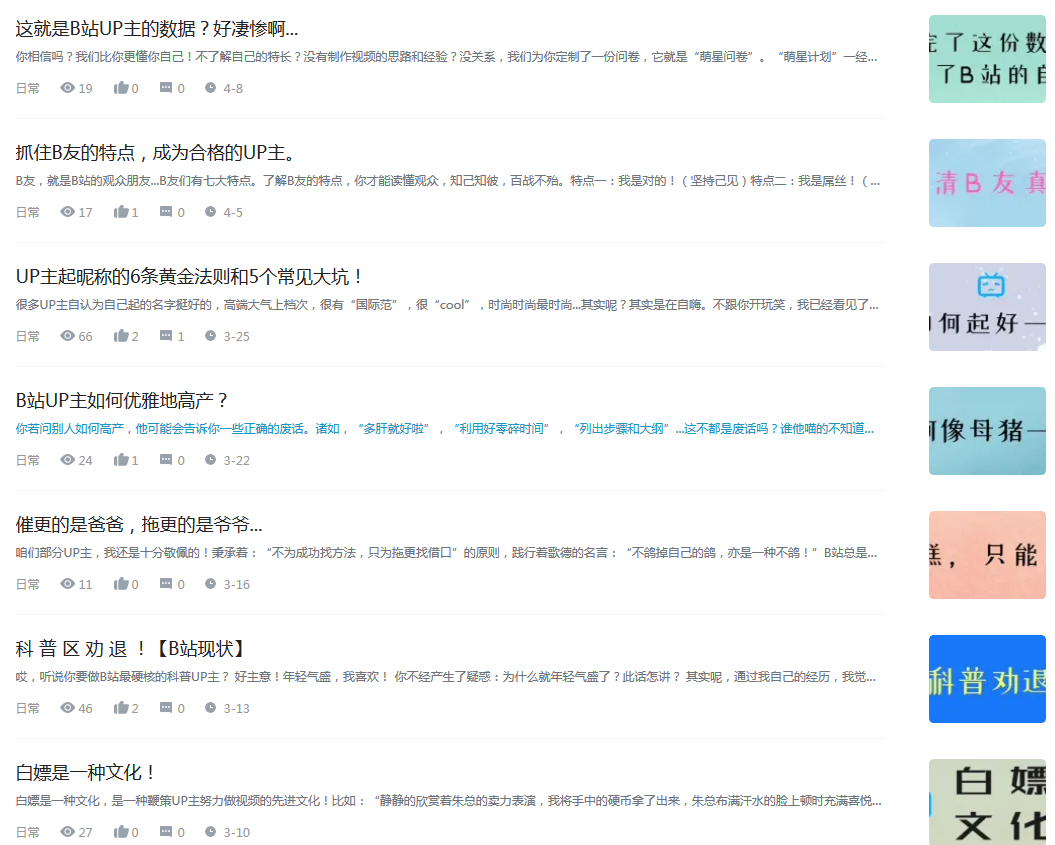Click summary text starting 很多UP主自认为
The image size is (1055, 845).
(x=447, y=304)
